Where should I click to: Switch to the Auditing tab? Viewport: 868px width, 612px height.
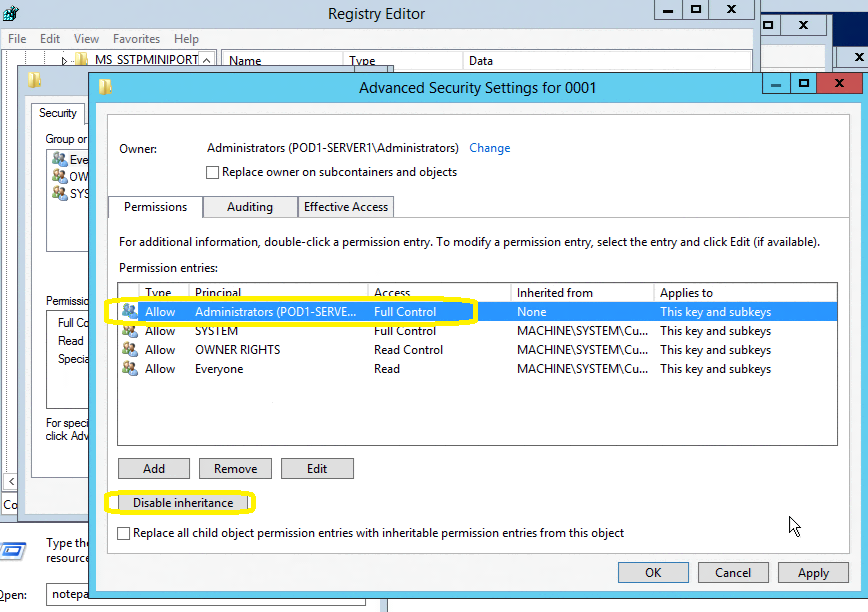click(x=250, y=207)
